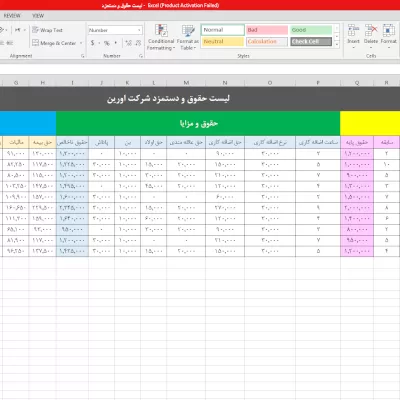Toggle Wrap Text on the ribbon
Viewport: 400px width, 400px height.
(47, 30)
